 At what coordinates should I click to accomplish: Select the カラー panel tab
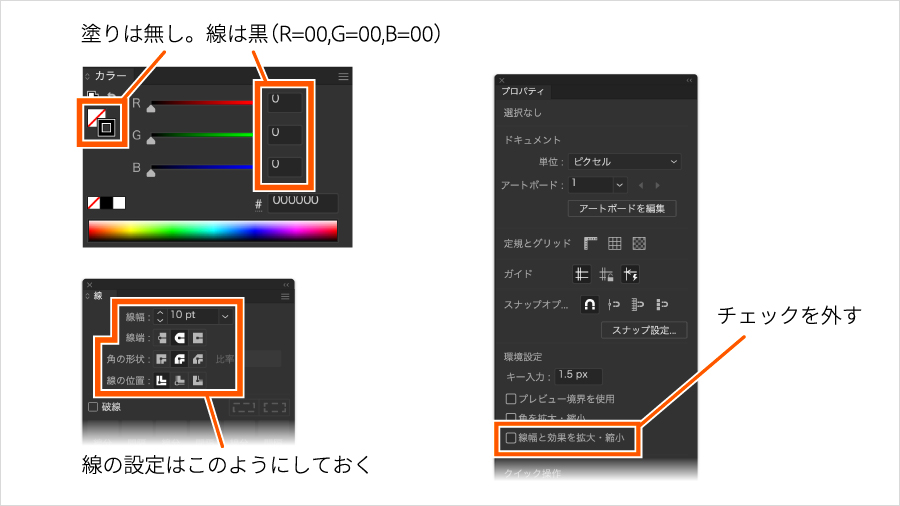tap(110, 76)
